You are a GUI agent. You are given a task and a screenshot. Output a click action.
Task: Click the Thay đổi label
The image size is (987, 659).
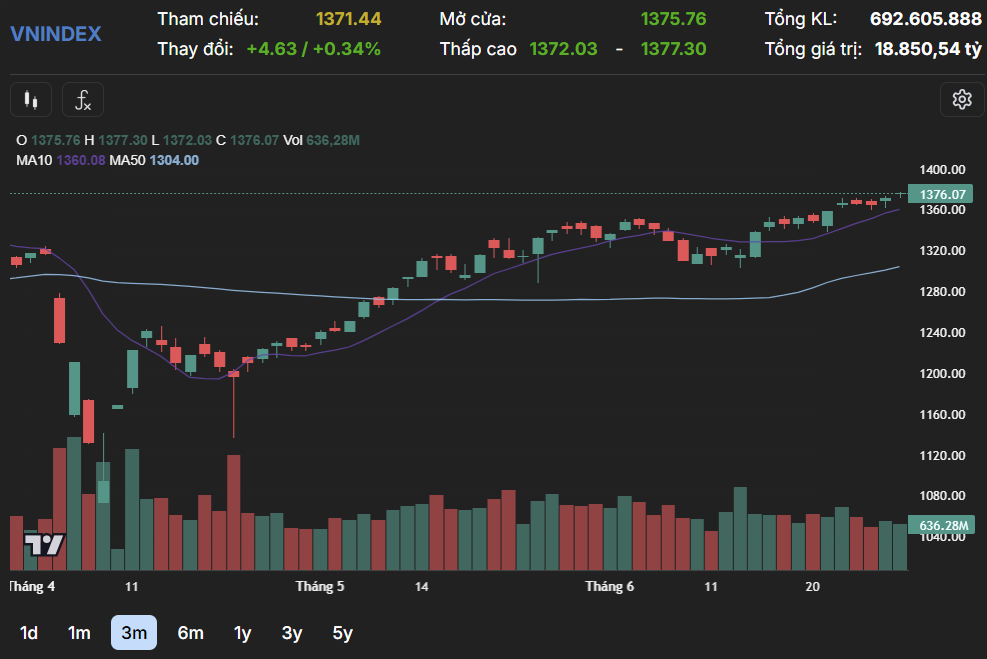[x=195, y=49]
